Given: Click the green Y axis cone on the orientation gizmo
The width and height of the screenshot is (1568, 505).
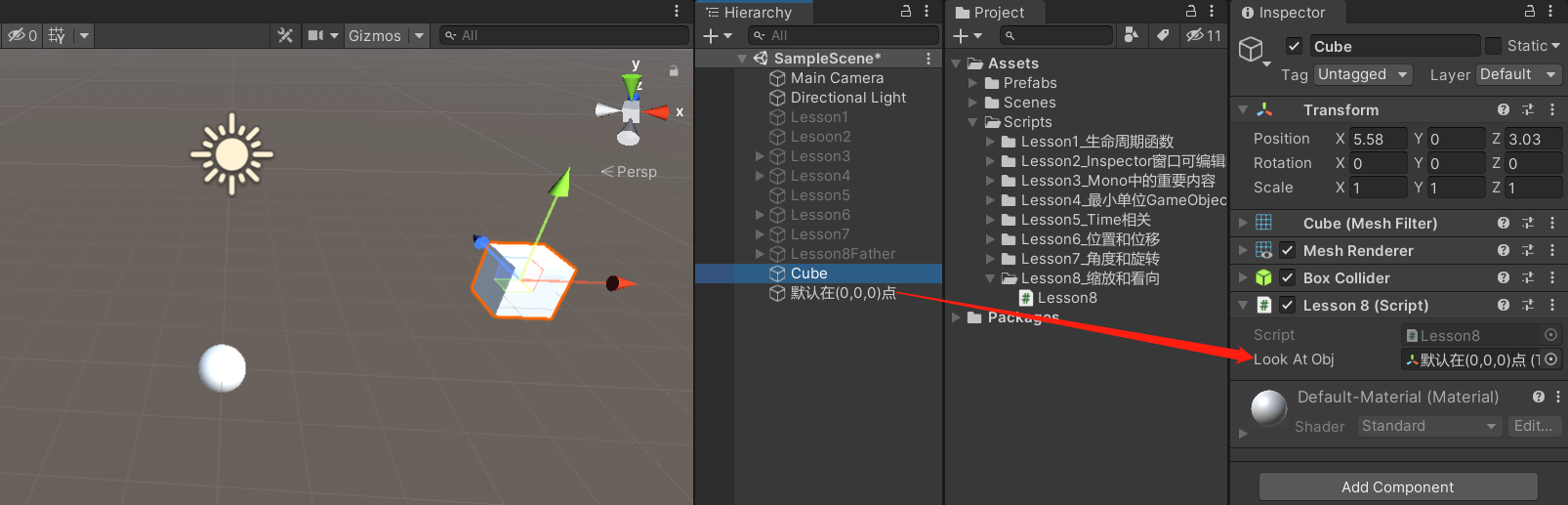Looking at the screenshot, I should coord(634,85).
